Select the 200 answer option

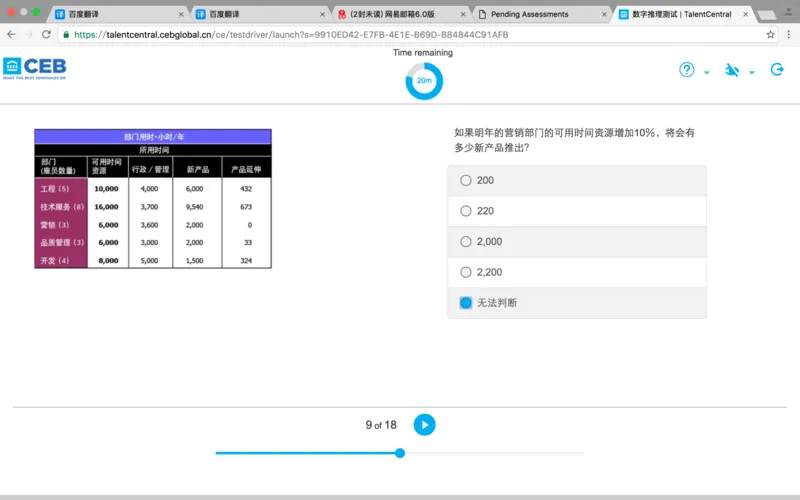click(577, 181)
